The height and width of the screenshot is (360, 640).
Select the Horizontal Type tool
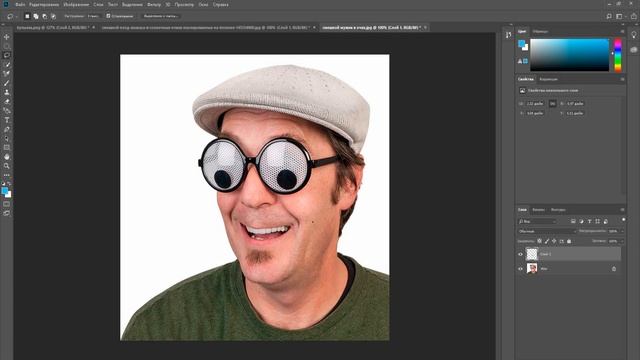tap(7, 120)
